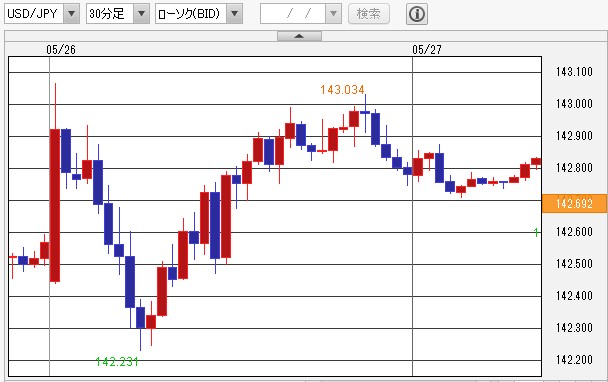Click the 142.800 price axis label
Image resolution: width=608 pixels, height=382 pixels.
574,168
